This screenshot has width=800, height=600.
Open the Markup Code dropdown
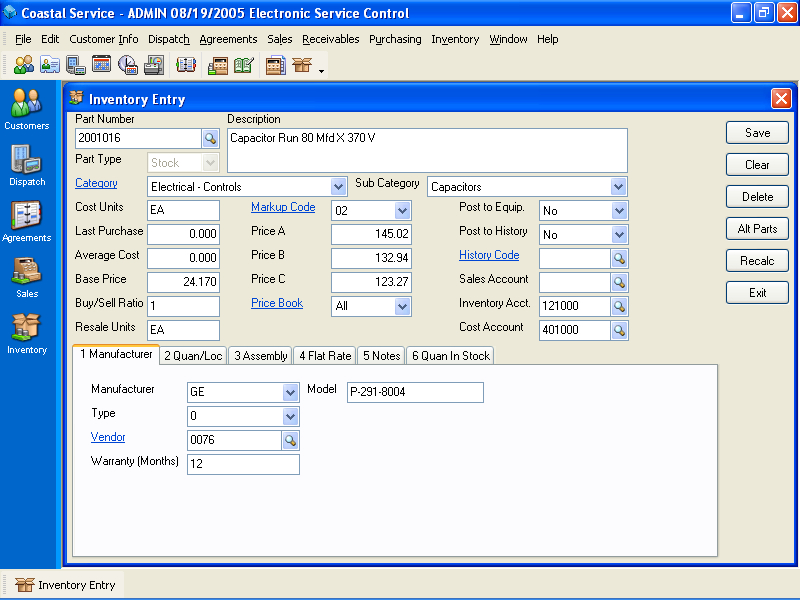(x=403, y=211)
